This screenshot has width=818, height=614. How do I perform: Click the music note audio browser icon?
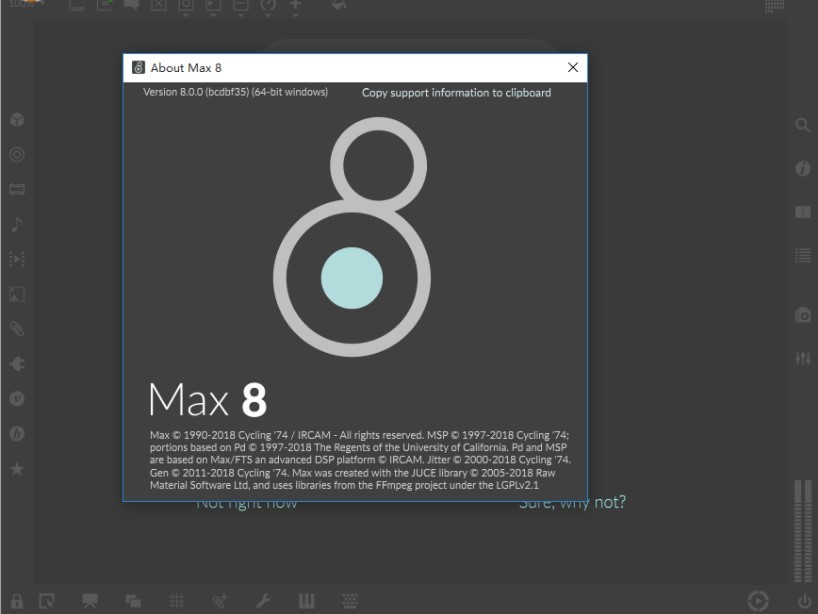17,224
